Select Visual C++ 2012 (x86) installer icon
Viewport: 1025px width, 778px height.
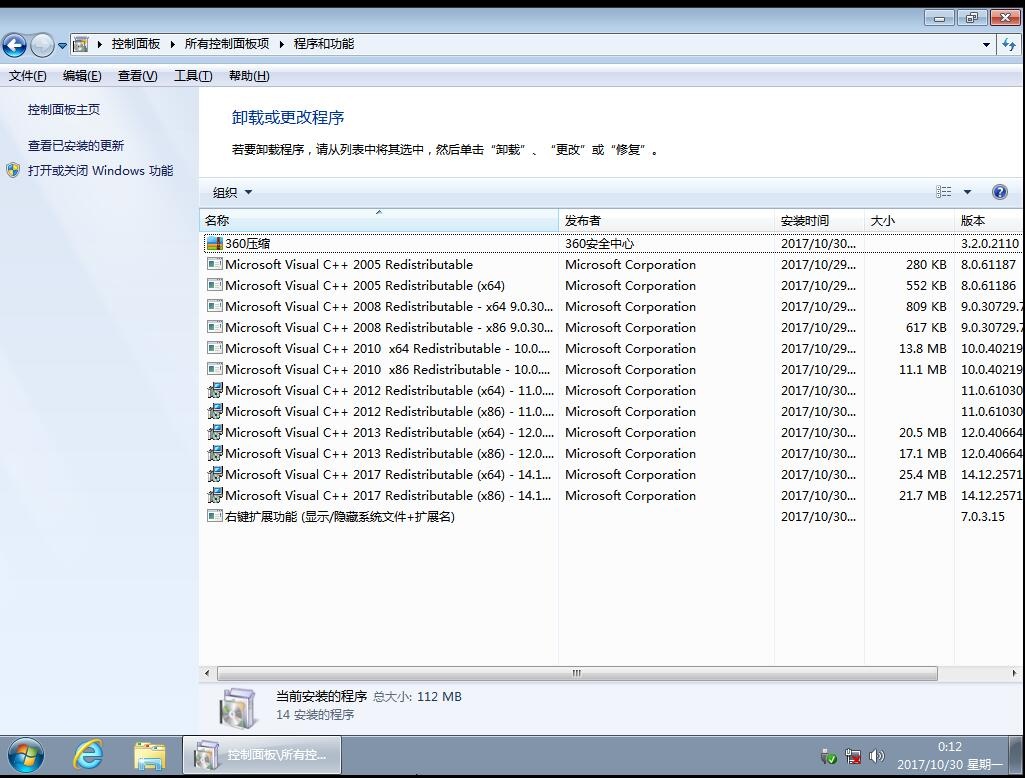tap(214, 411)
